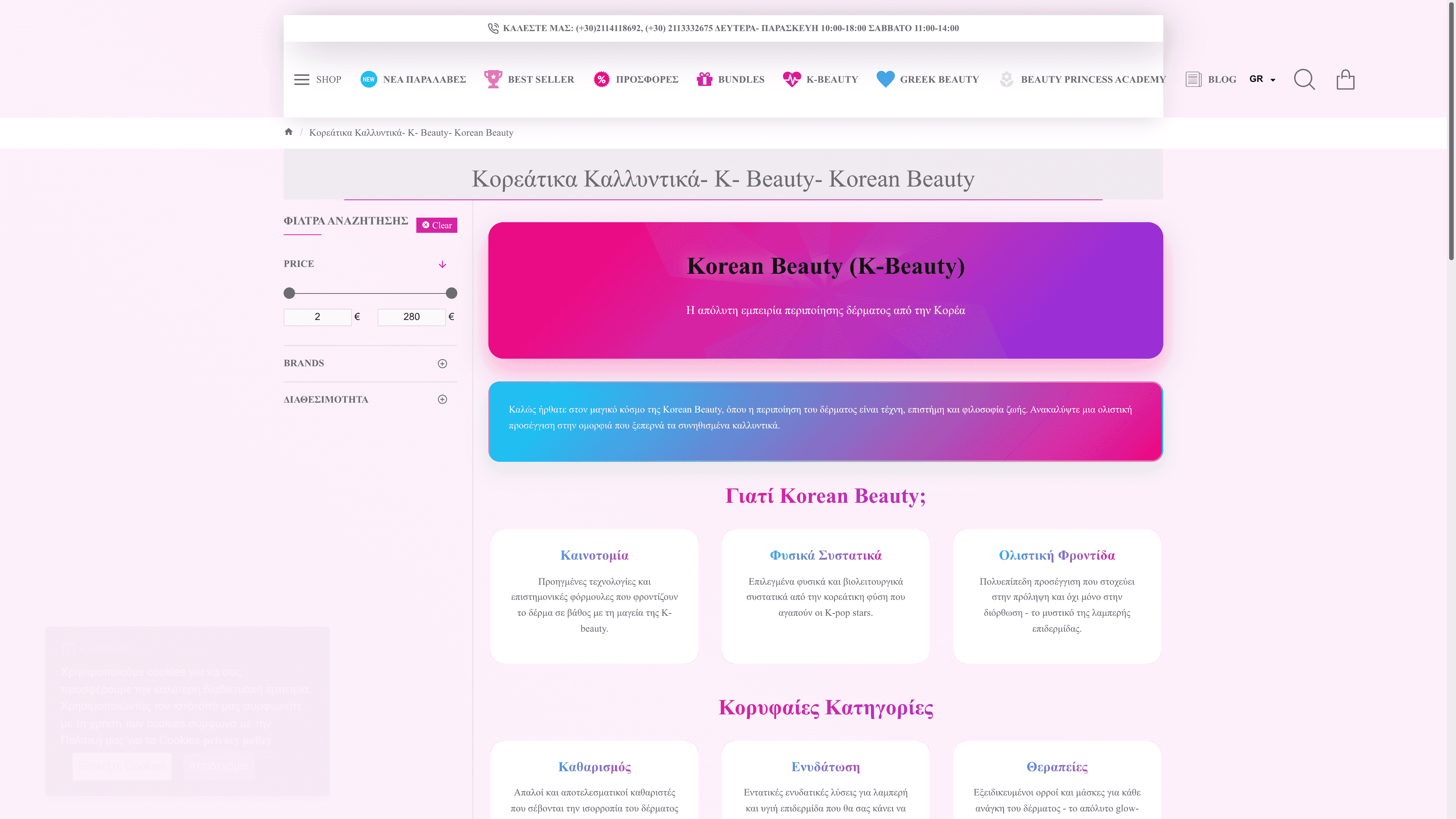
Task: Click the Blog document icon
Action: [x=1193, y=79]
